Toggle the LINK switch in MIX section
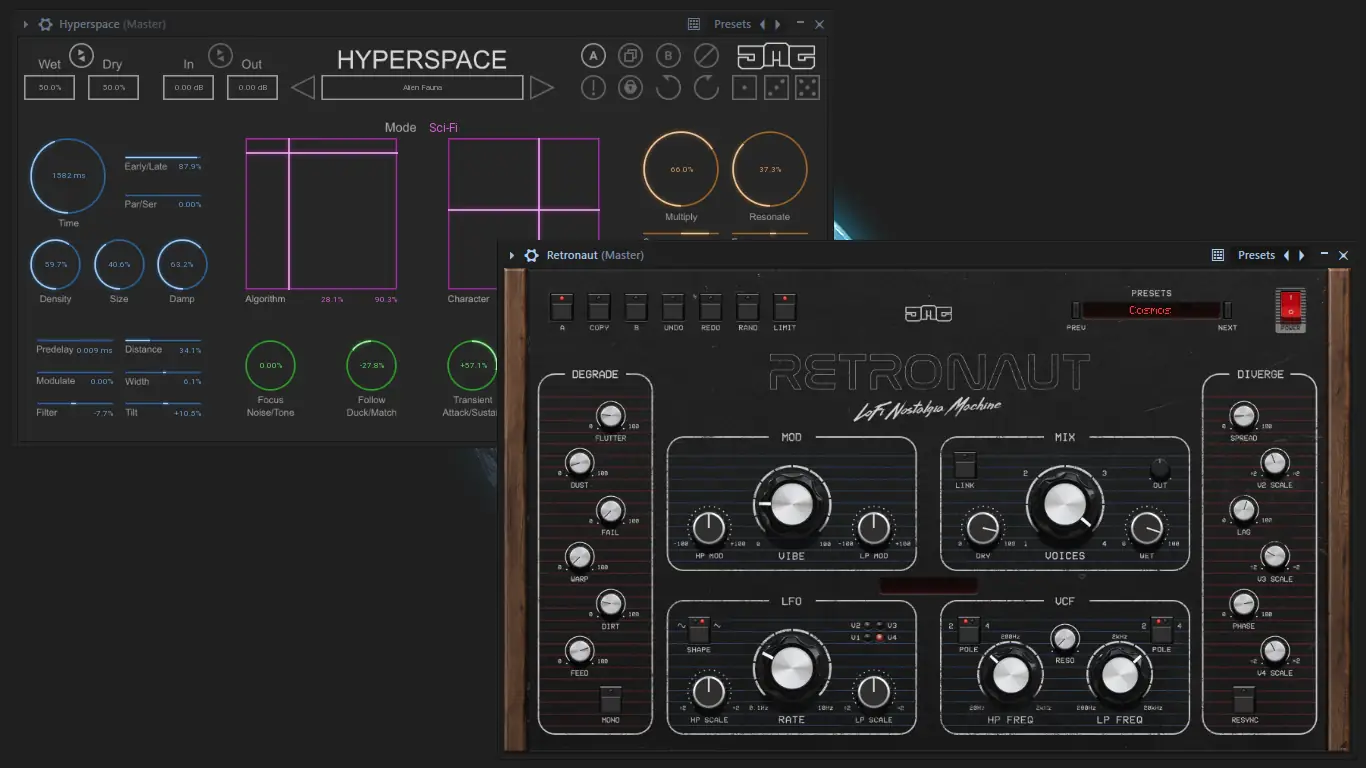 (965, 465)
